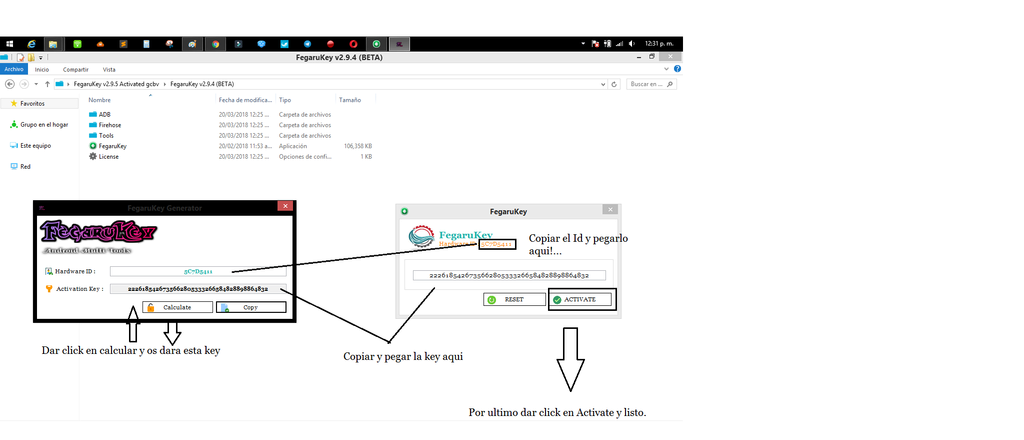Select the FegaruKey application file

coord(108,146)
